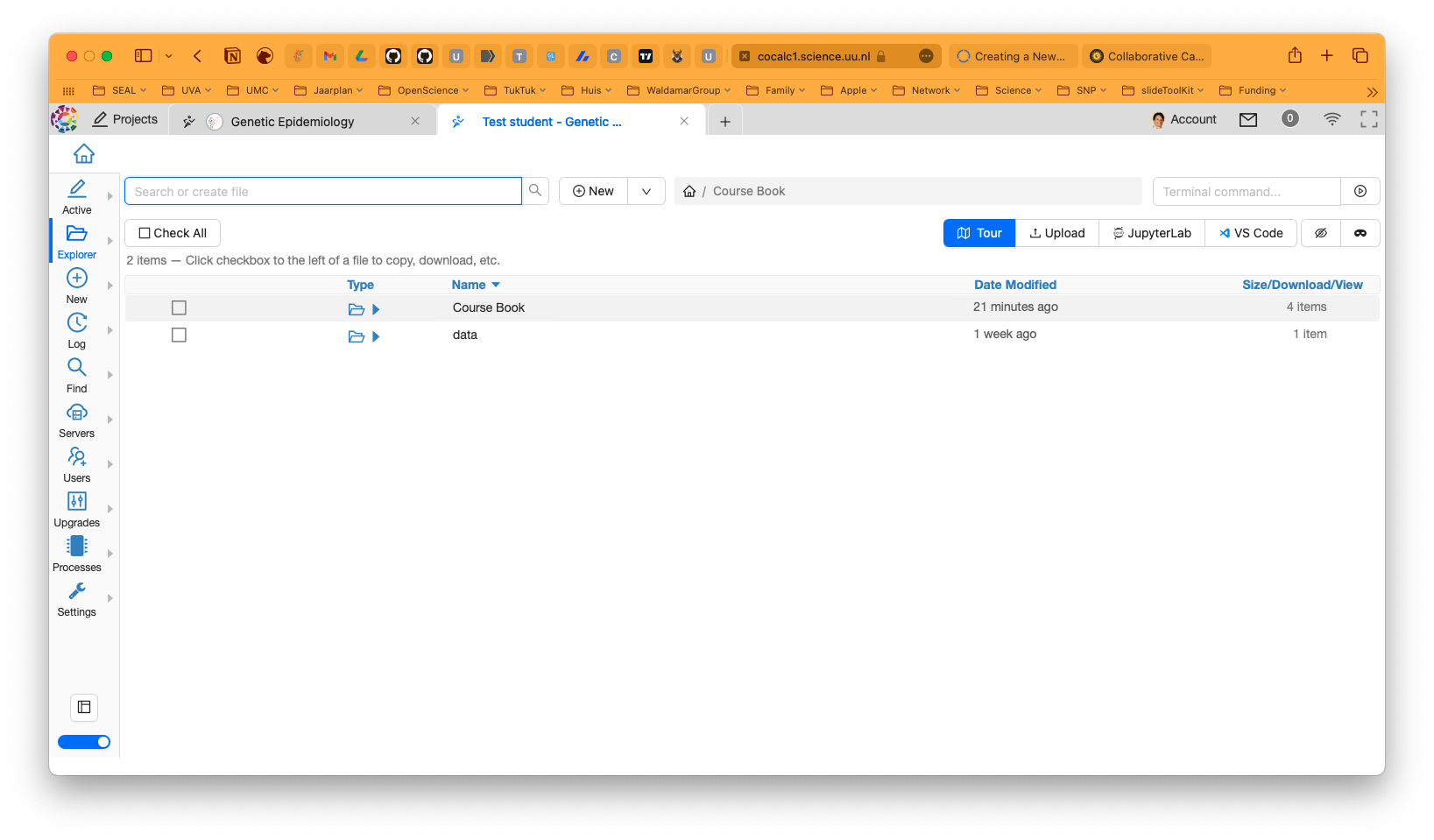Viewport: 1434px width, 840px height.
Task: Check the Course Book row checkbox
Action: tap(179, 307)
